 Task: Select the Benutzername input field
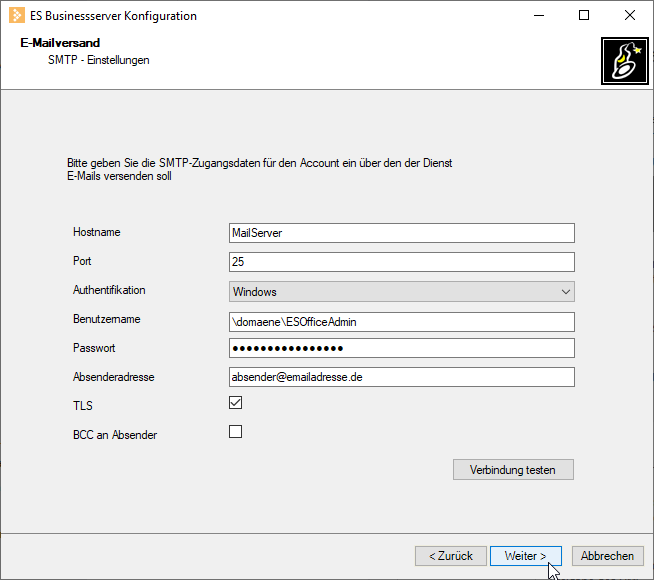[402, 322]
